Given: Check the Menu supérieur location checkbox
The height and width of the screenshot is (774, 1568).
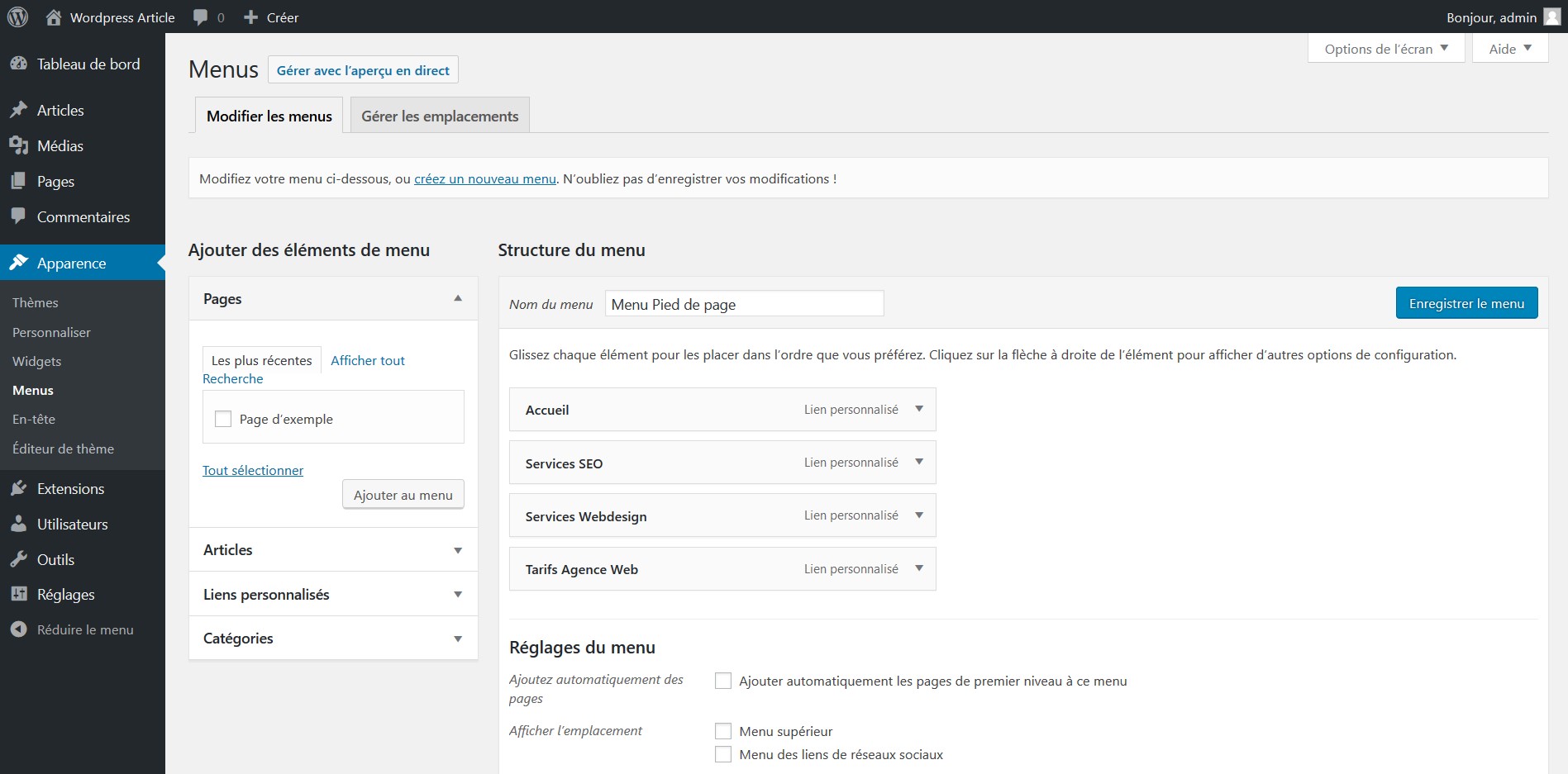Looking at the screenshot, I should (x=723, y=731).
